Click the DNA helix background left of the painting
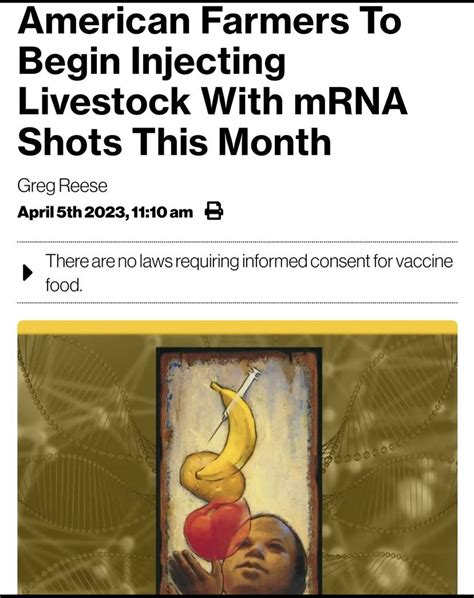 pos(88,463)
